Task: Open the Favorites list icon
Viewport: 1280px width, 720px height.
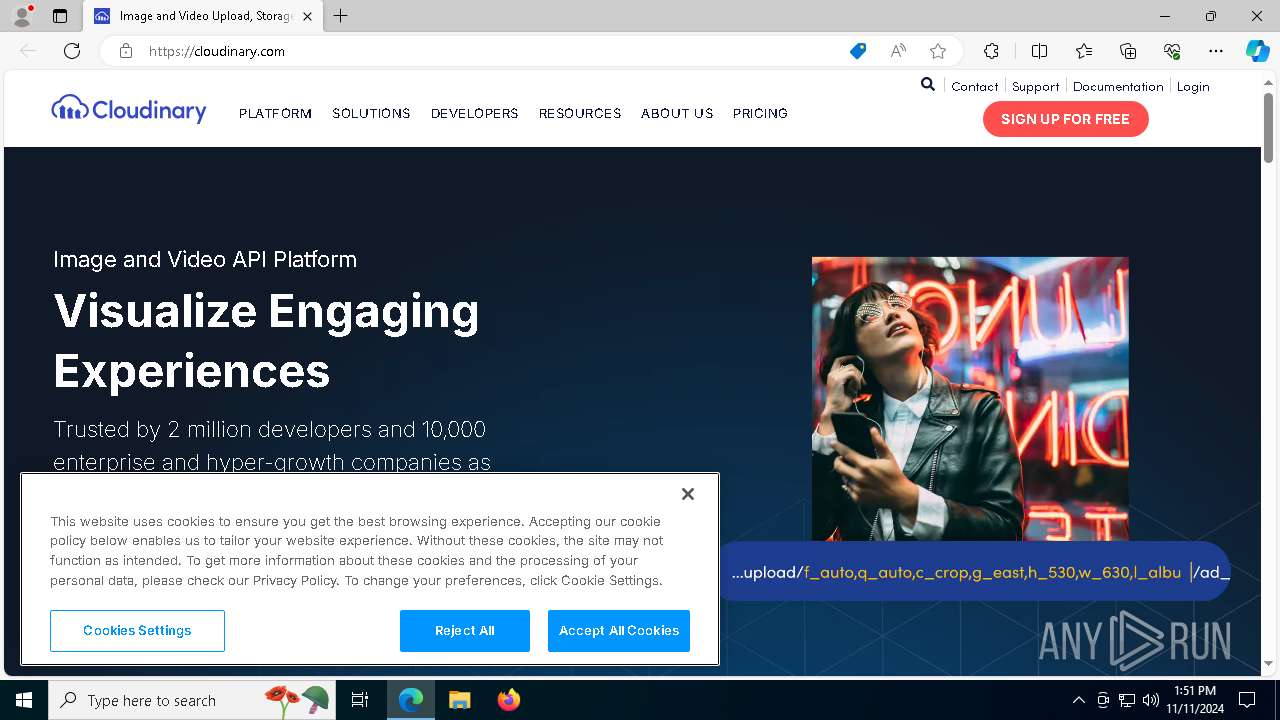Action: [1084, 51]
